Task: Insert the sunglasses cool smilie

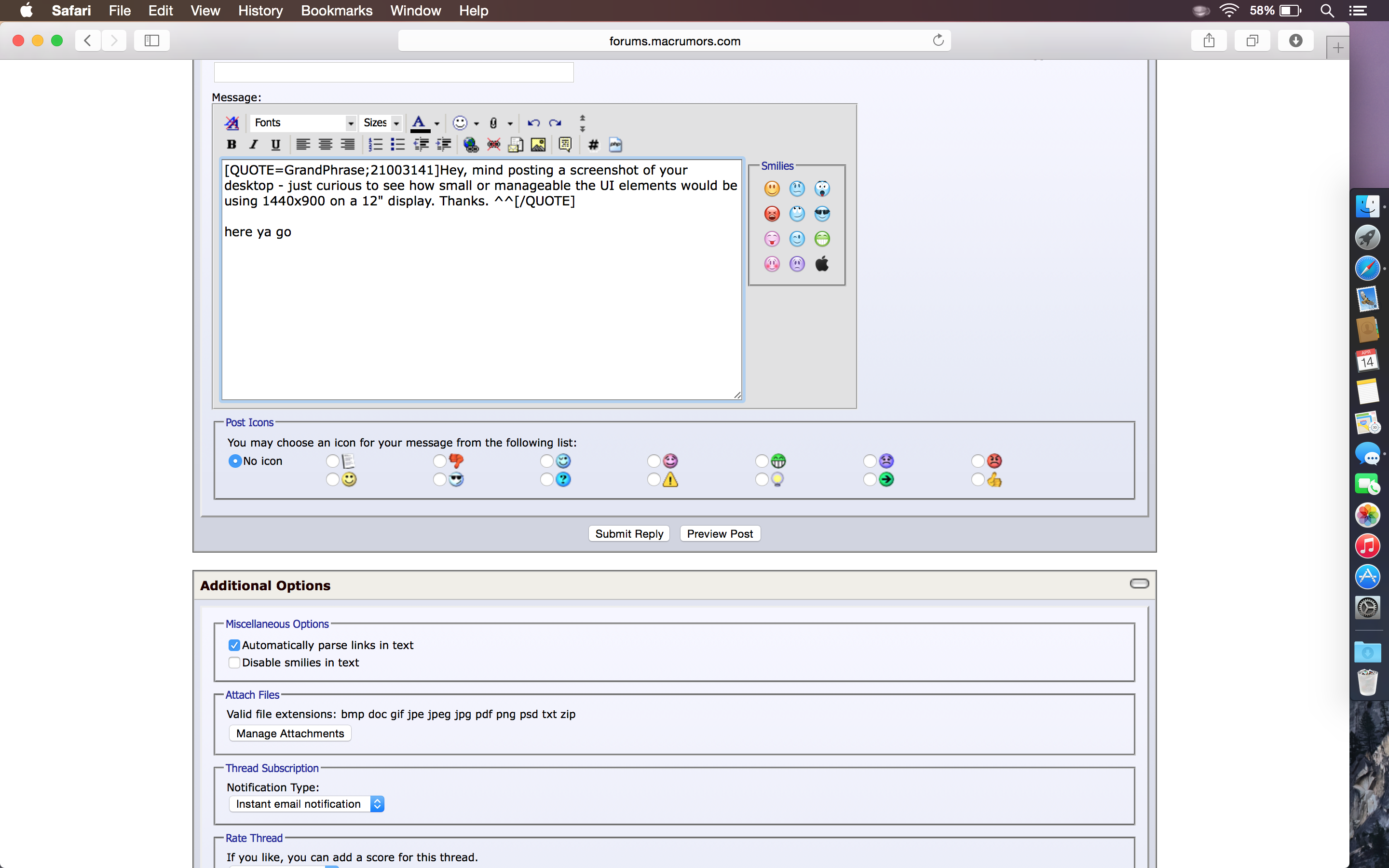Action: (x=822, y=214)
